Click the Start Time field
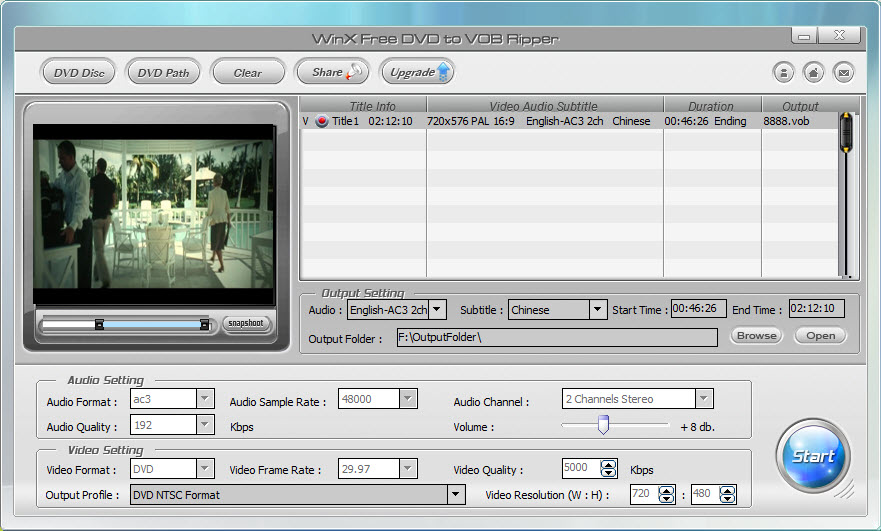Image resolution: width=881 pixels, height=531 pixels. point(698,308)
